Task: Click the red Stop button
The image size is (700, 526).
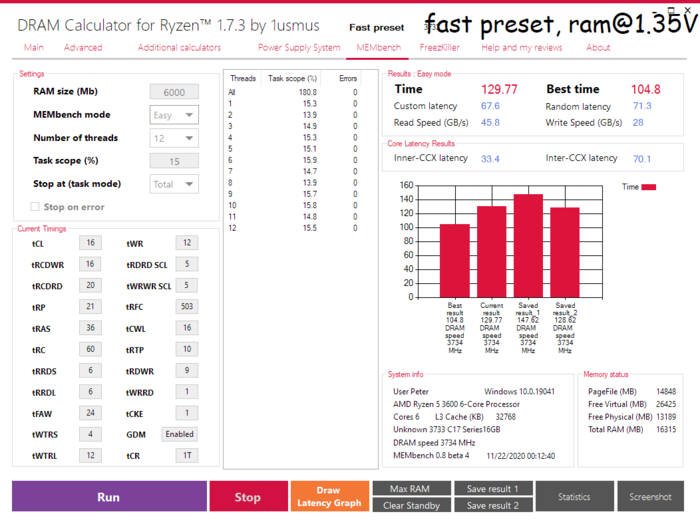Action: pos(249,497)
